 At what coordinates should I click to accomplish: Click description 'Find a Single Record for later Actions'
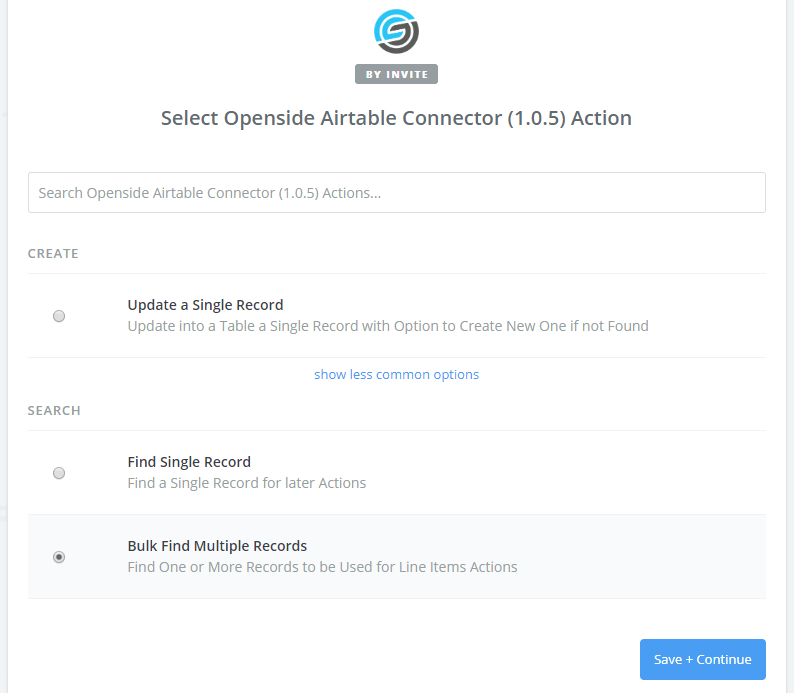click(247, 483)
